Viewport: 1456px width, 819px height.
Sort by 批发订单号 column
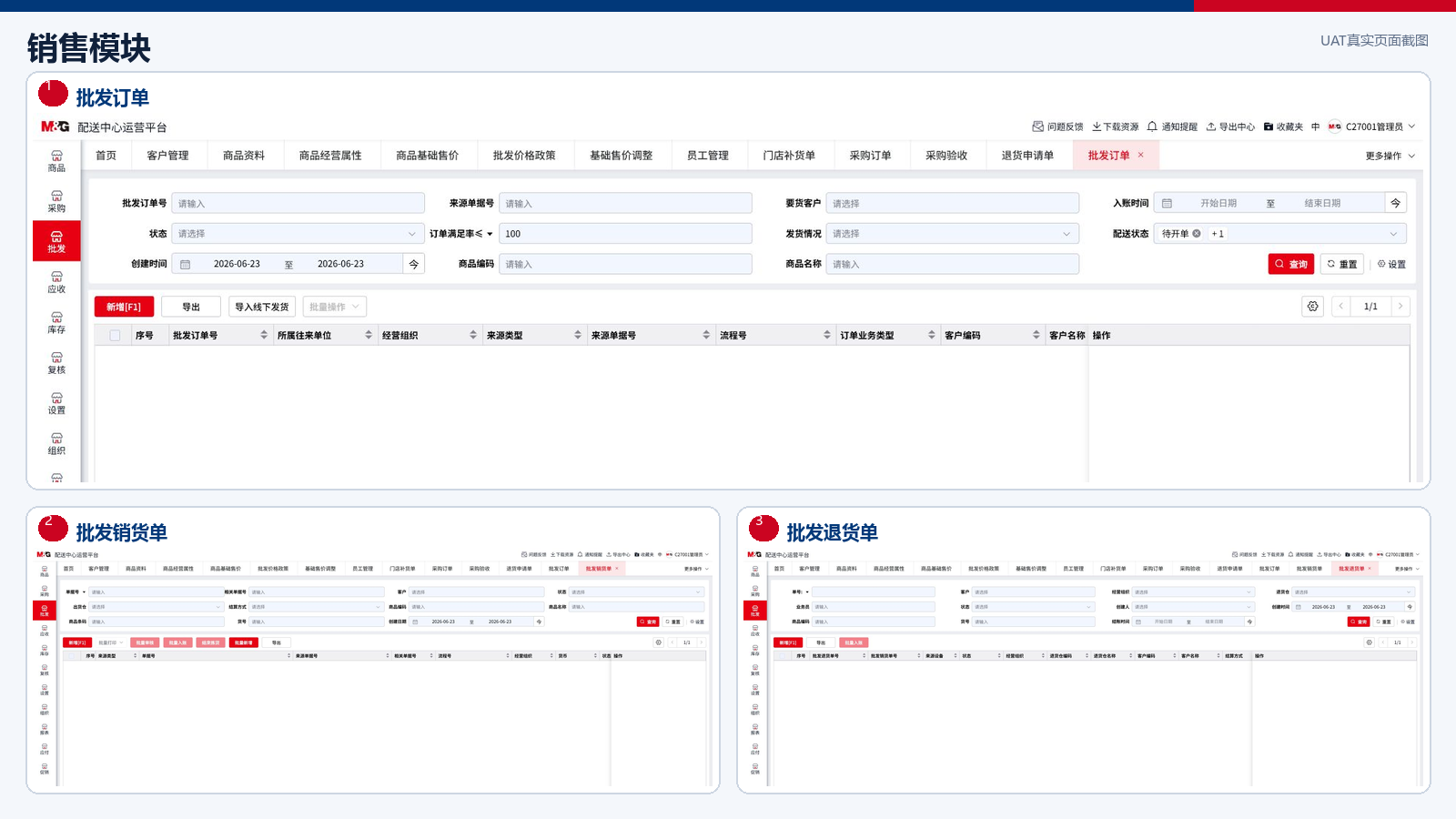click(264, 335)
